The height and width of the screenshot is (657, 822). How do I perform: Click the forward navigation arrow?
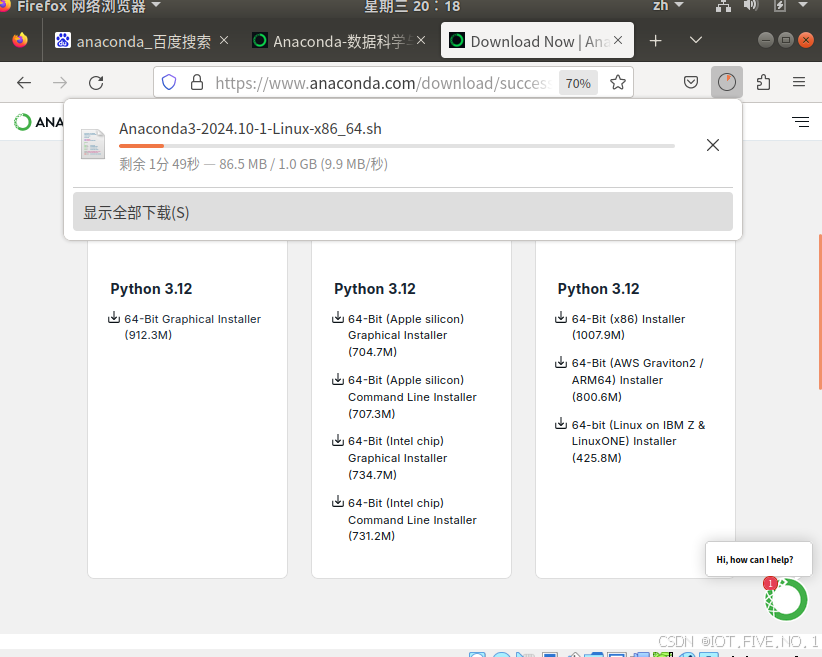click(x=60, y=83)
